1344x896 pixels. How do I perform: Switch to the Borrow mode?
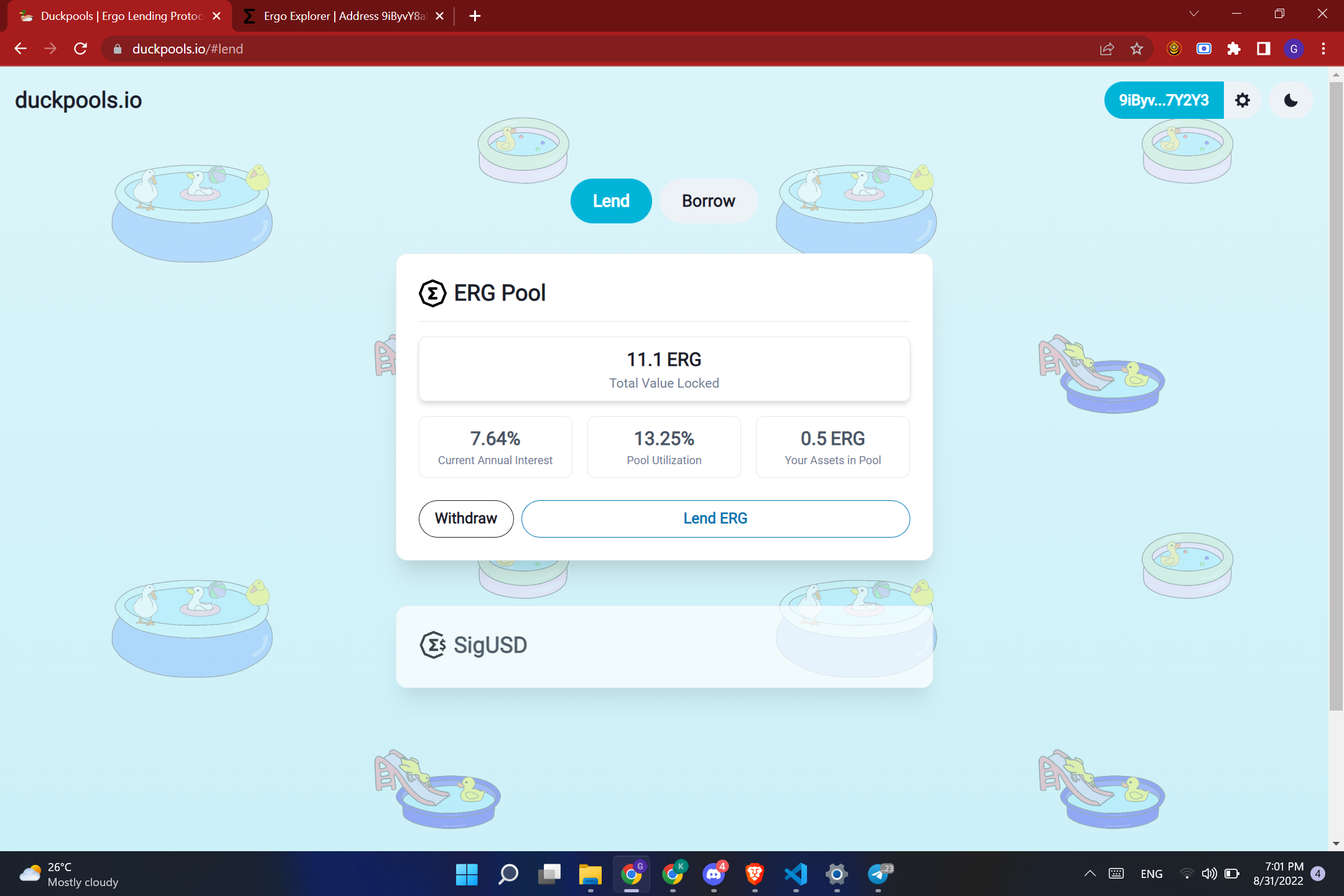[708, 201]
